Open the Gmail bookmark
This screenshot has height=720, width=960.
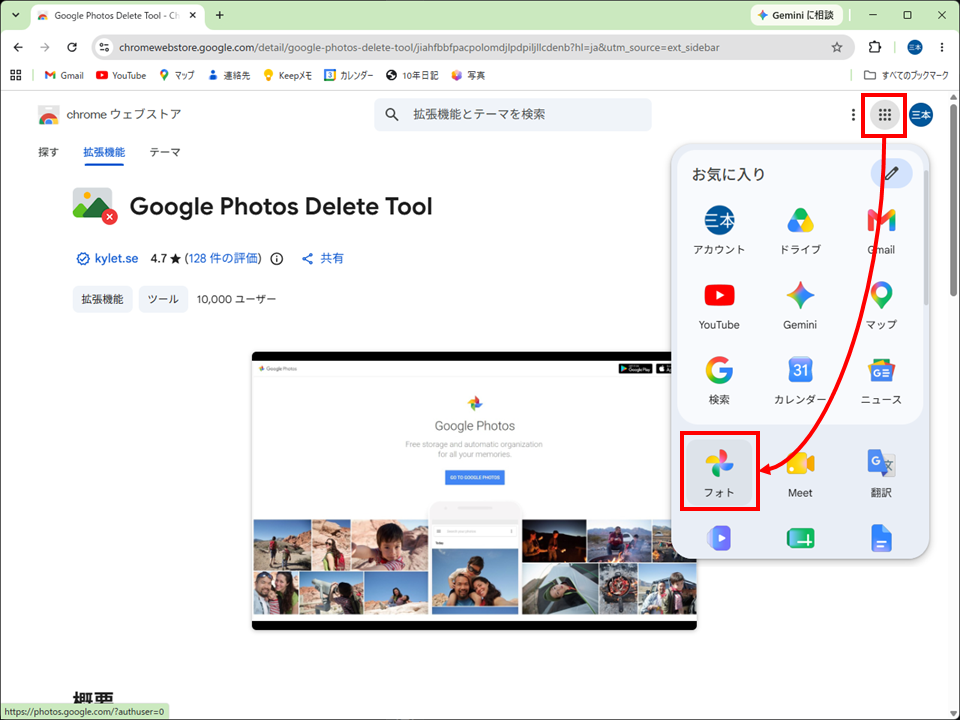coord(64,75)
